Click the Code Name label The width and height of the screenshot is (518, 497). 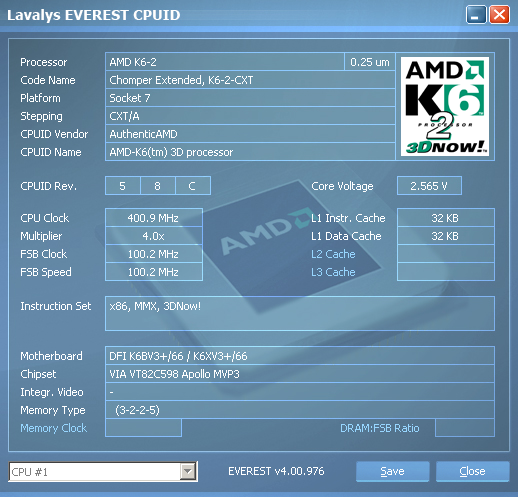point(48,80)
